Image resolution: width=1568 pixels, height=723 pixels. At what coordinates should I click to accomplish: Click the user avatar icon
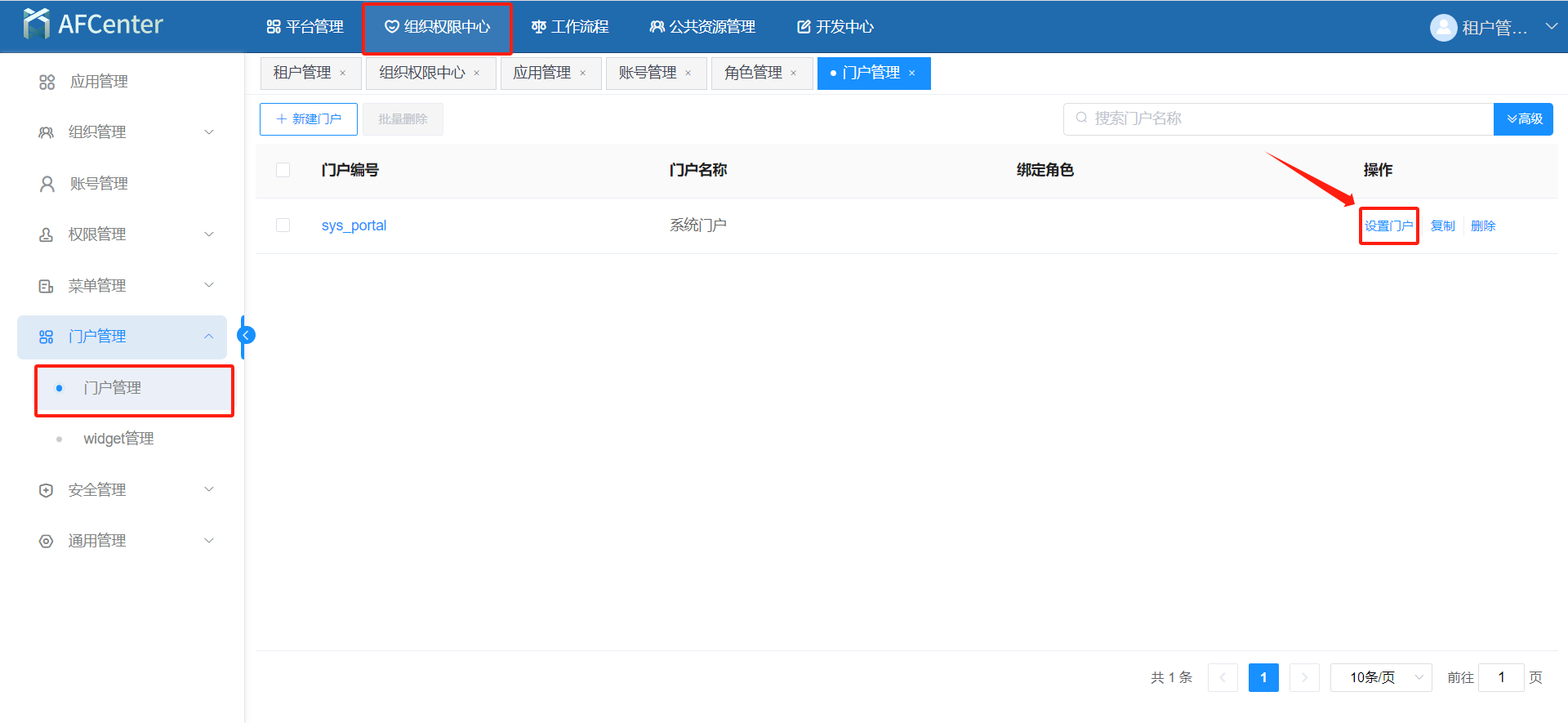(x=1443, y=28)
